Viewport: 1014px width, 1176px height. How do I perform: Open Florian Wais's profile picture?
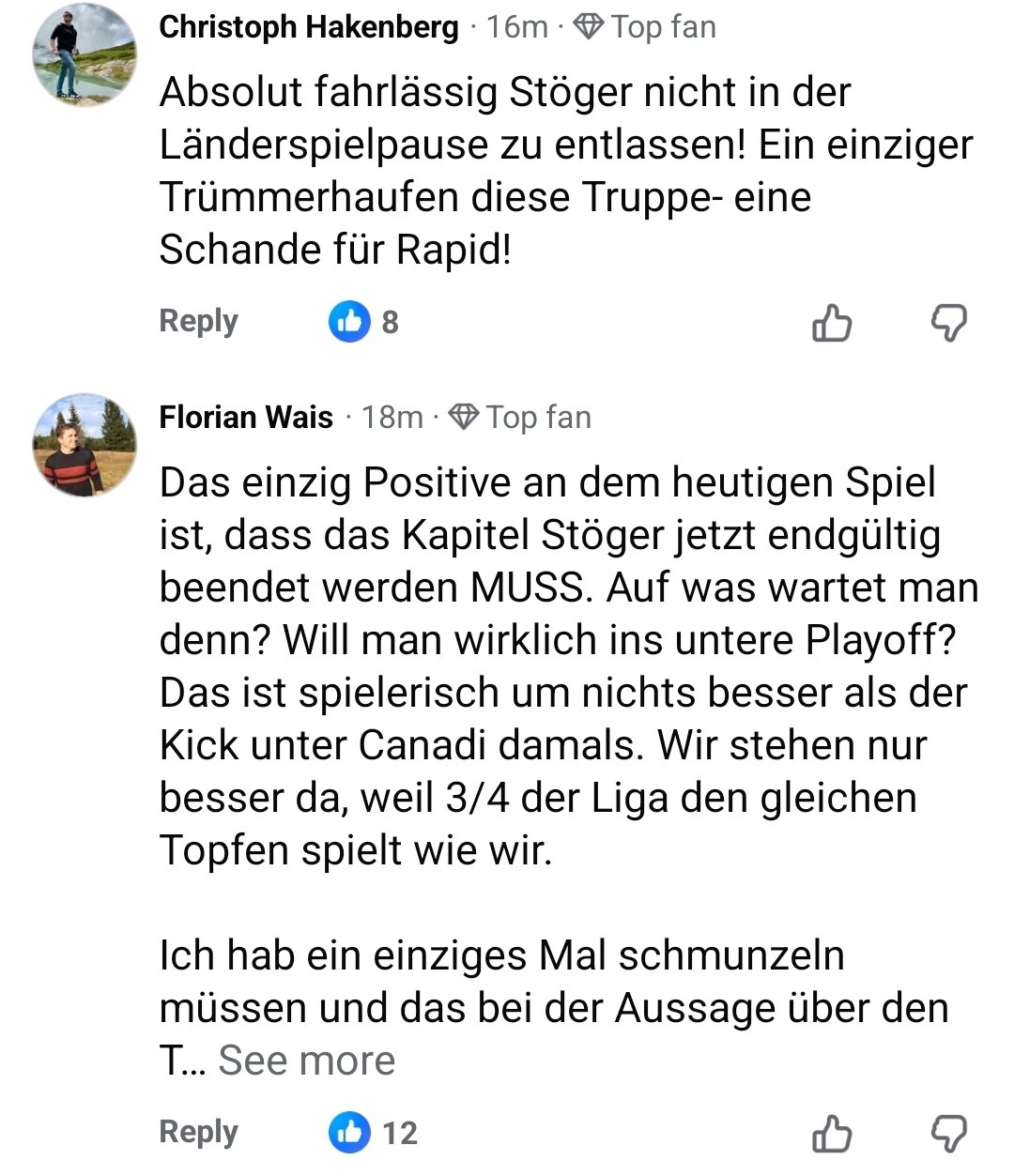(84, 445)
